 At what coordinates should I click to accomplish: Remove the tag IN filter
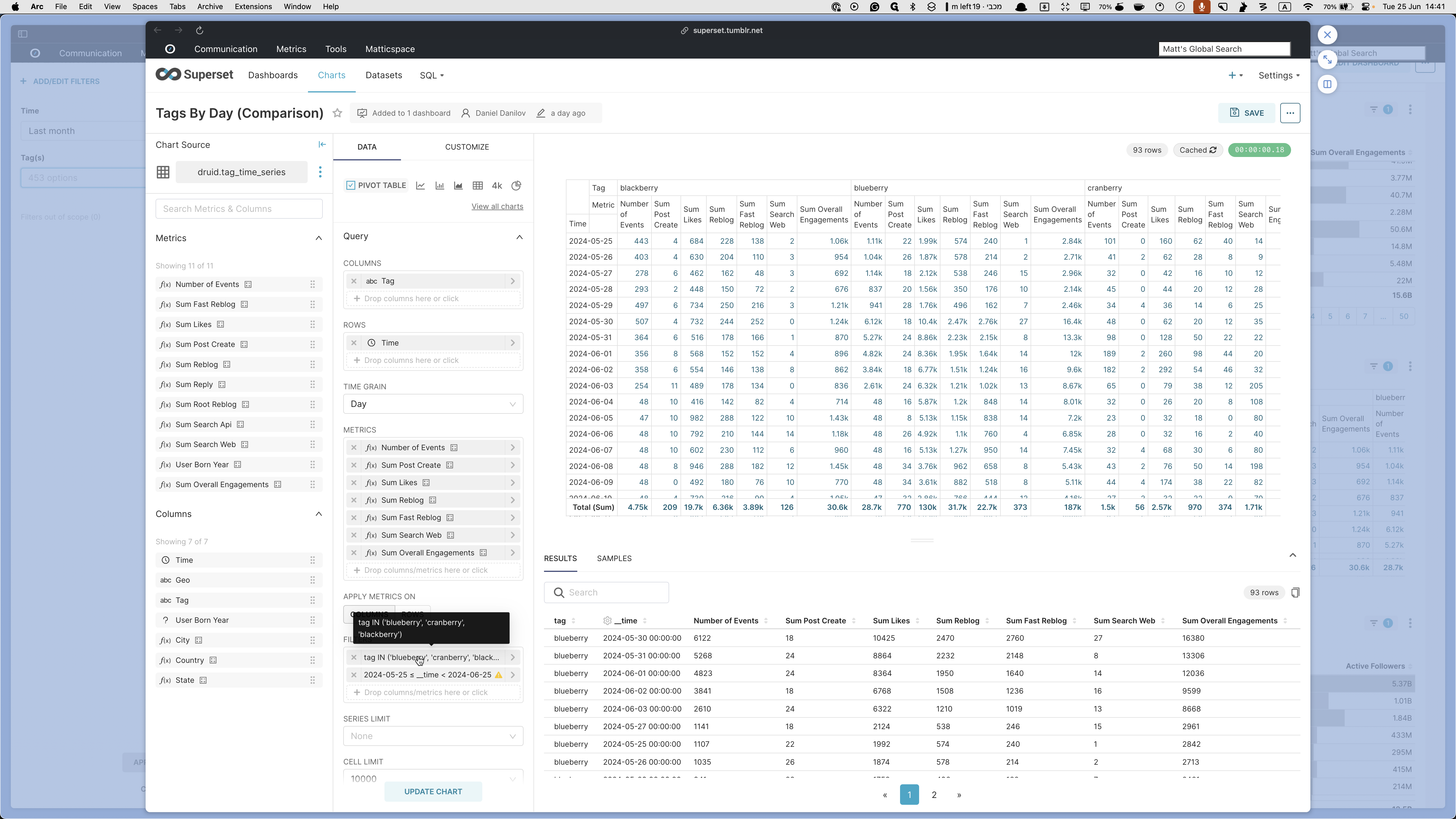tap(354, 657)
